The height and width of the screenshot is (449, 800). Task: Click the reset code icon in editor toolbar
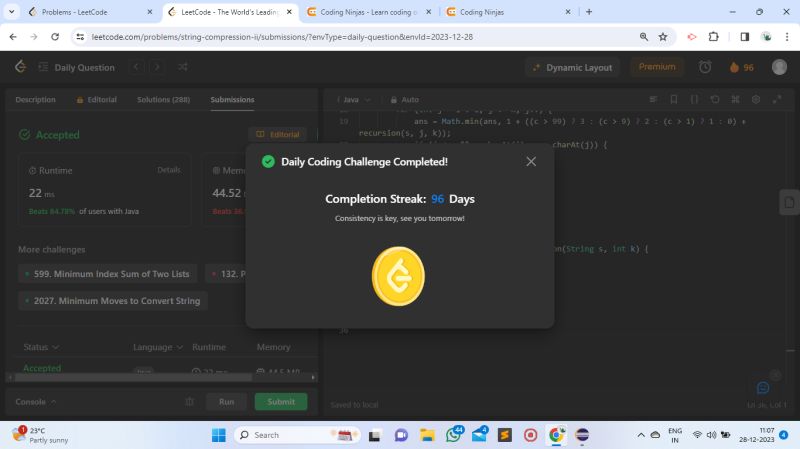point(715,99)
